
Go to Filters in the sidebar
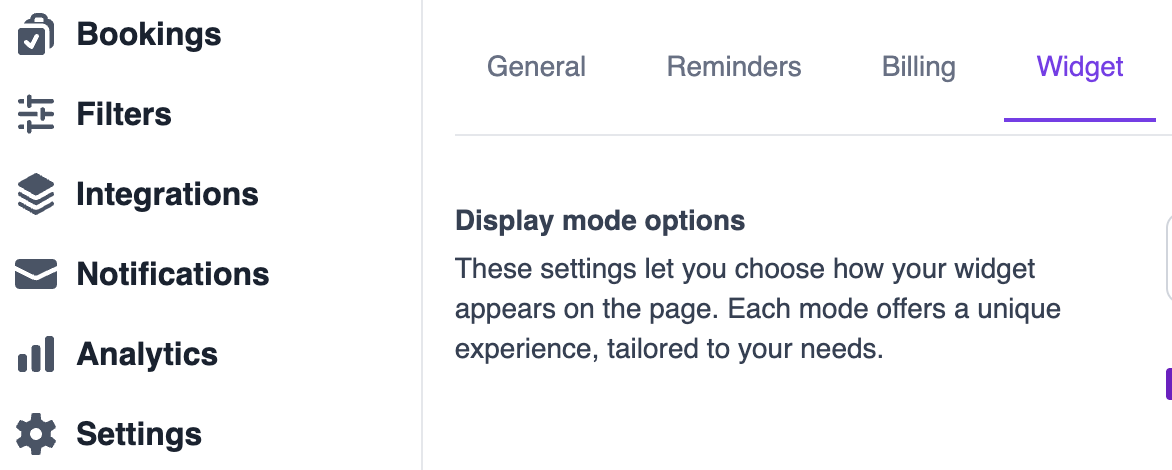124,115
